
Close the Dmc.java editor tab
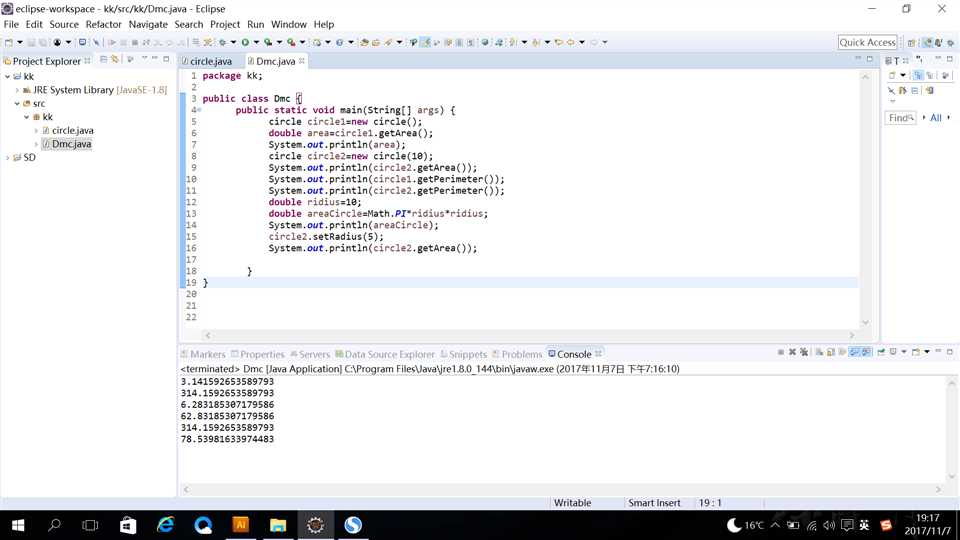[302, 61]
